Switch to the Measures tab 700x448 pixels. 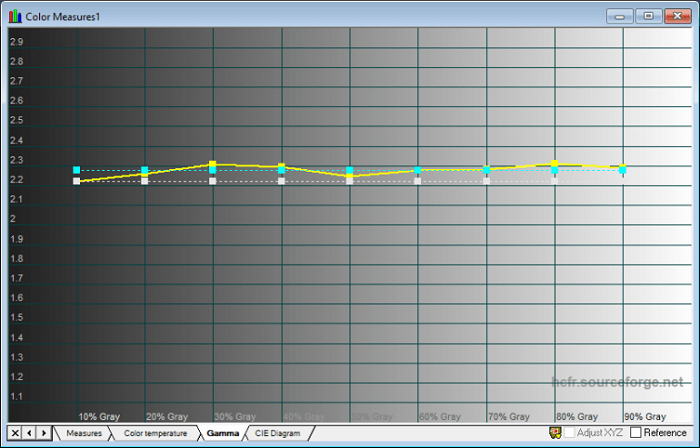pyautogui.click(x=84, y=433)
